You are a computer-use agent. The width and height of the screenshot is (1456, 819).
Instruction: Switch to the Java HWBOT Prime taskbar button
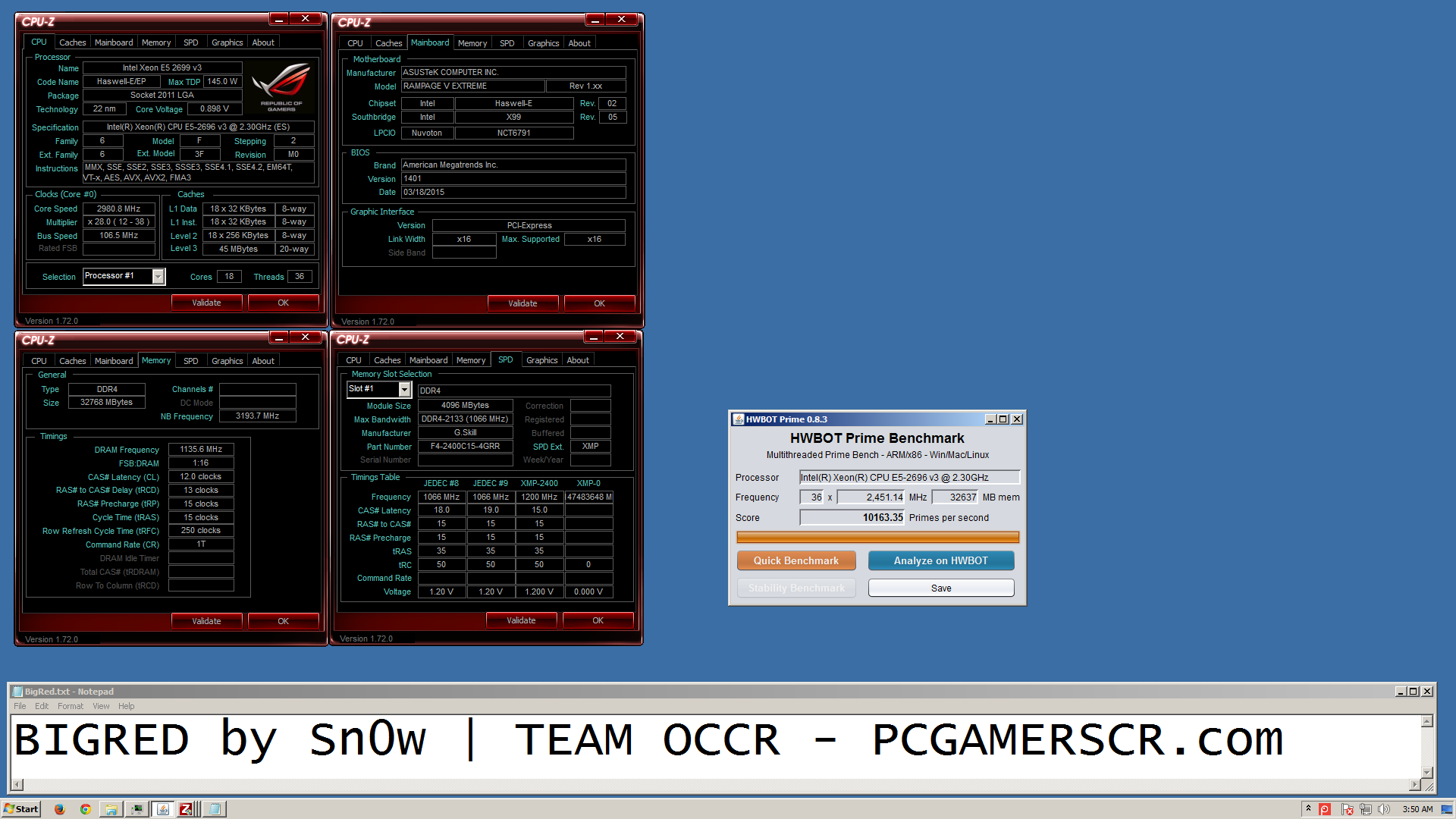point(163,809)
